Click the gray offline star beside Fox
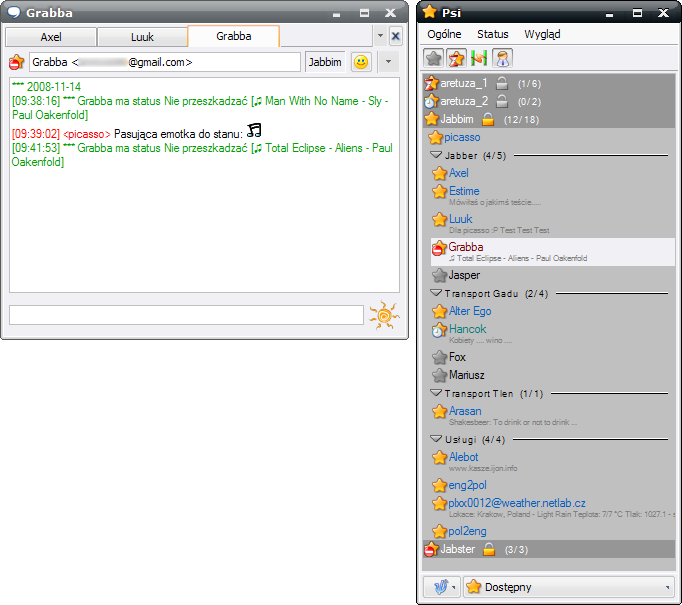Viewport: 682px width, 605px height. click(440, 357)
